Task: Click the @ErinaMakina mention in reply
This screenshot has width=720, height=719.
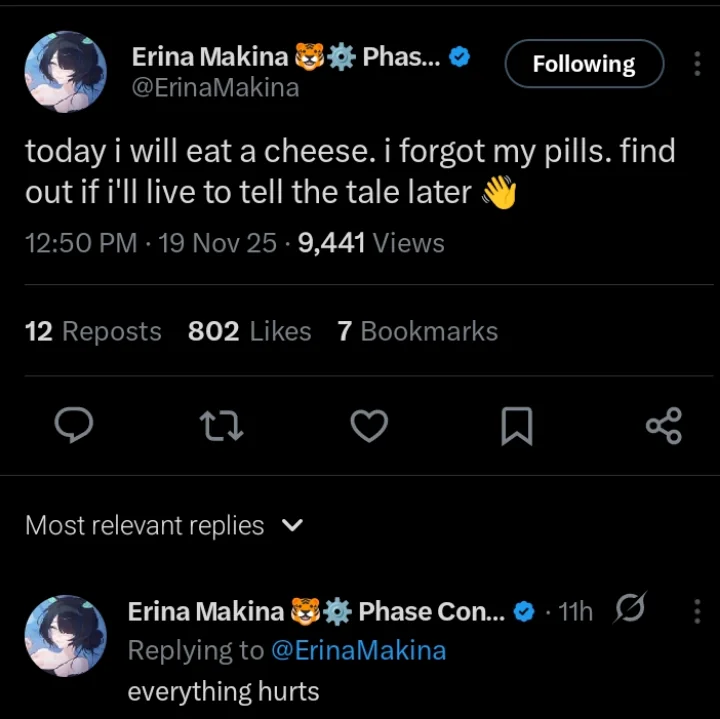Action: tap(359, 651)
